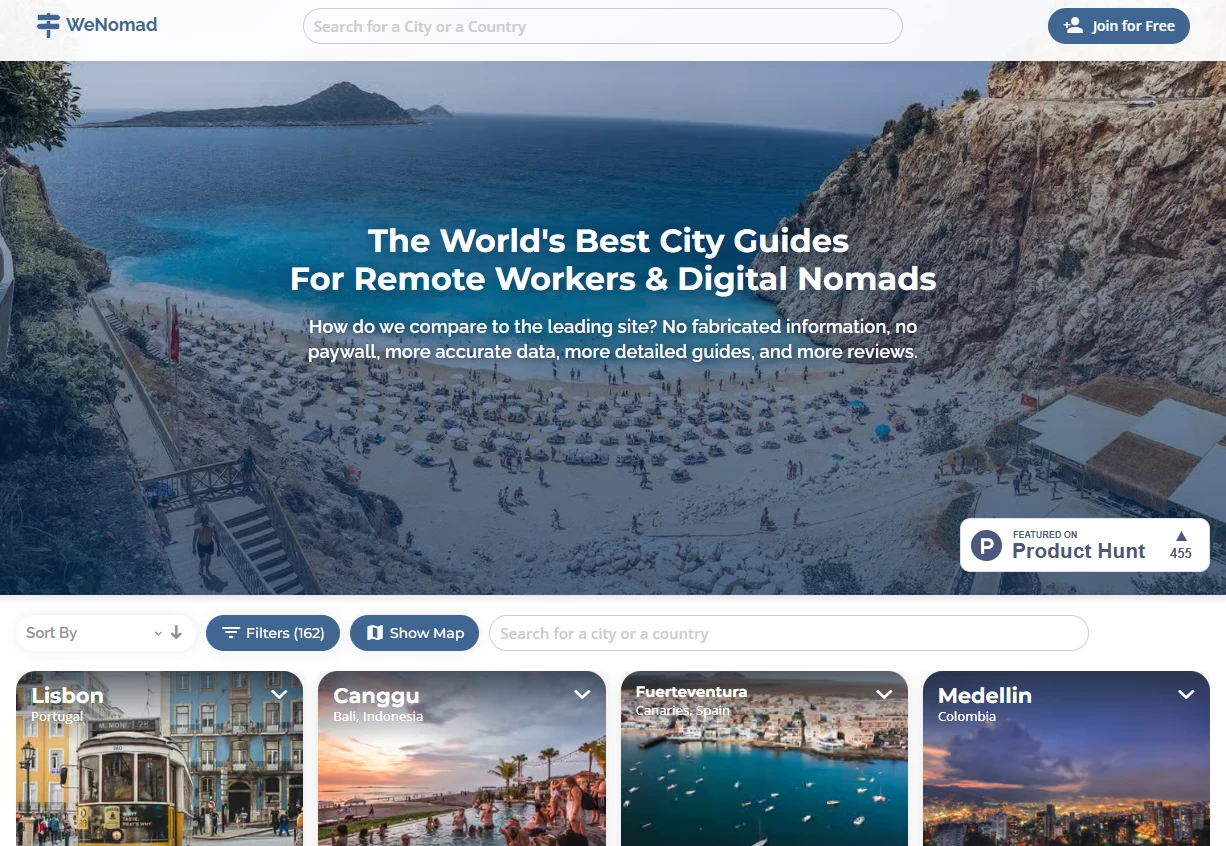Image resolution: width=1226 pixels, height=846 pixels.
Task: Expand the Fuerteventura card chevron
Action: point(884,694)
